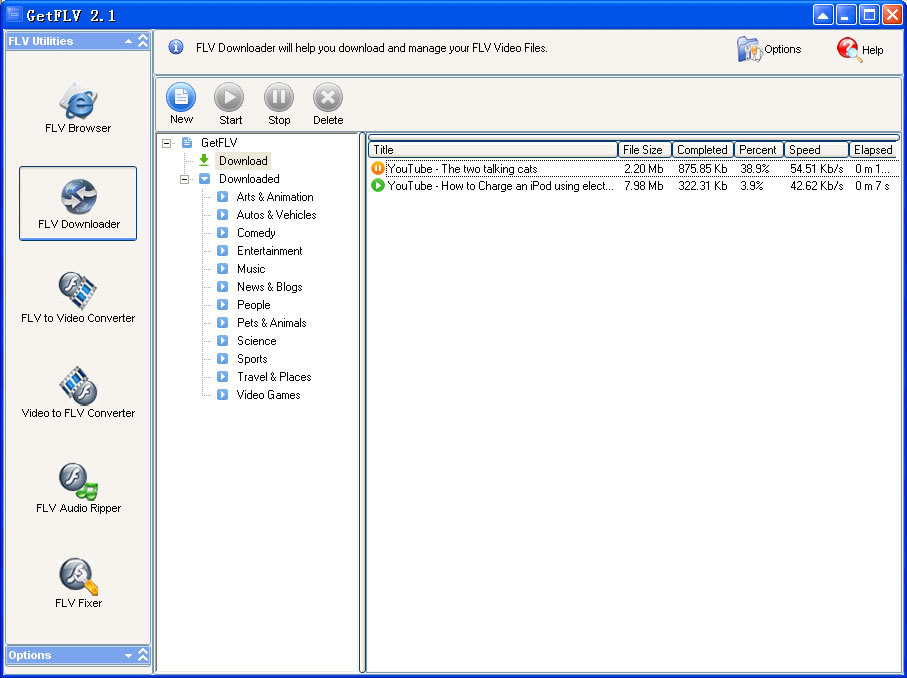Sort by Speed column header

click(x=816, y=150)
